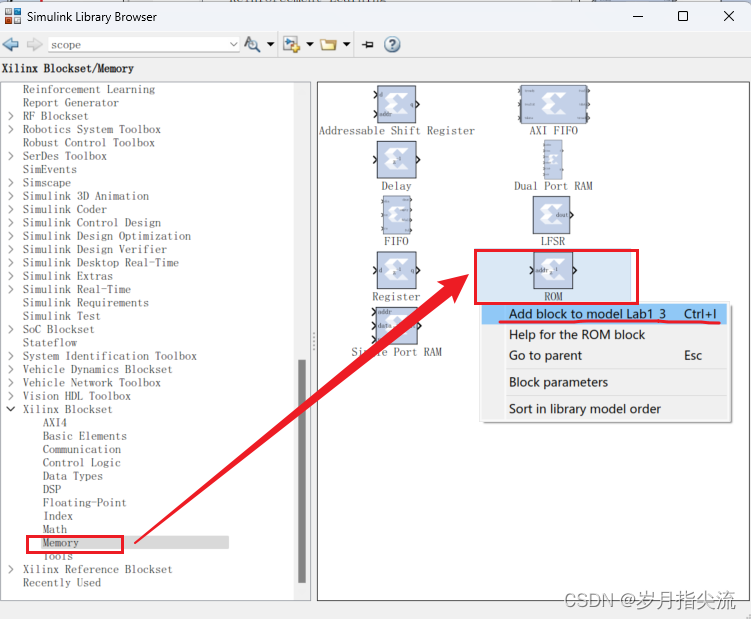Expand the Simscape node
751x619 pixels.
[11, 183]
